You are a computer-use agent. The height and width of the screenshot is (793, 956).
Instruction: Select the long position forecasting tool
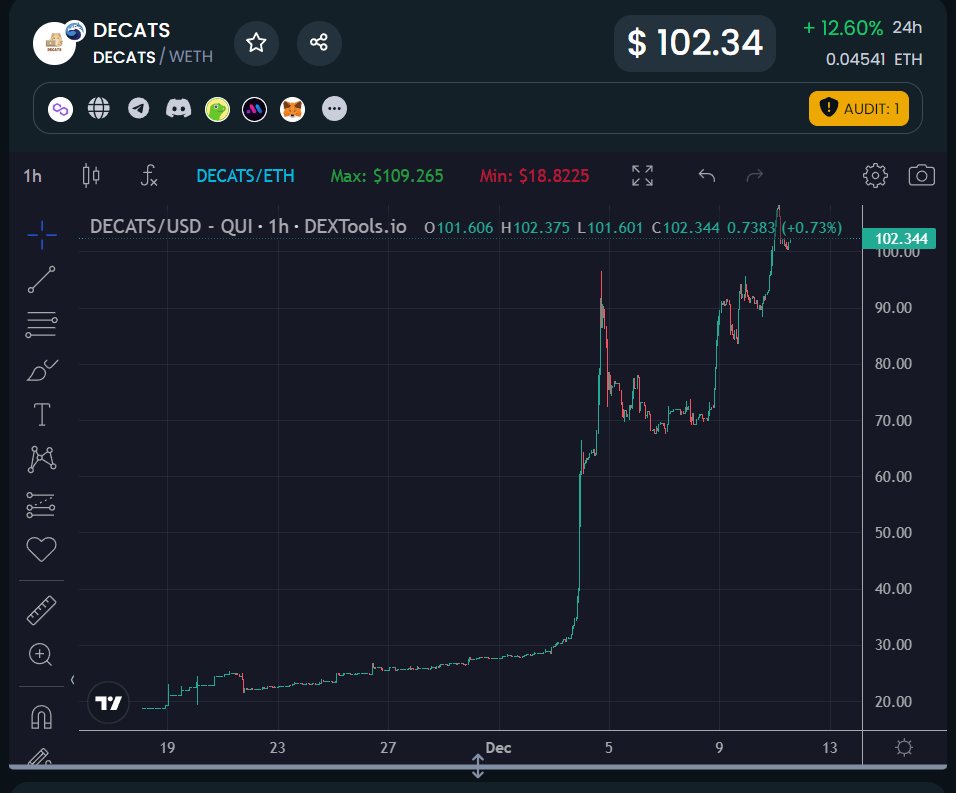41,505
